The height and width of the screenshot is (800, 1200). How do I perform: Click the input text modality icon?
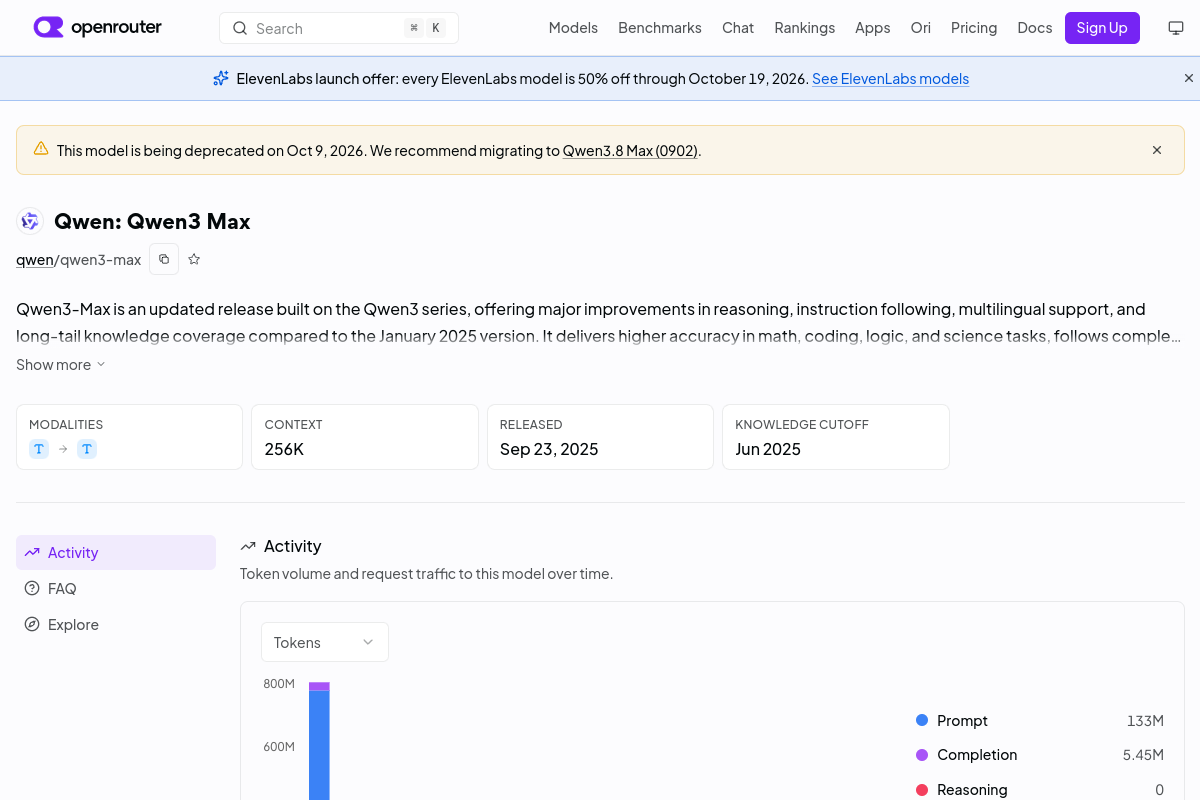pos(39,449)
